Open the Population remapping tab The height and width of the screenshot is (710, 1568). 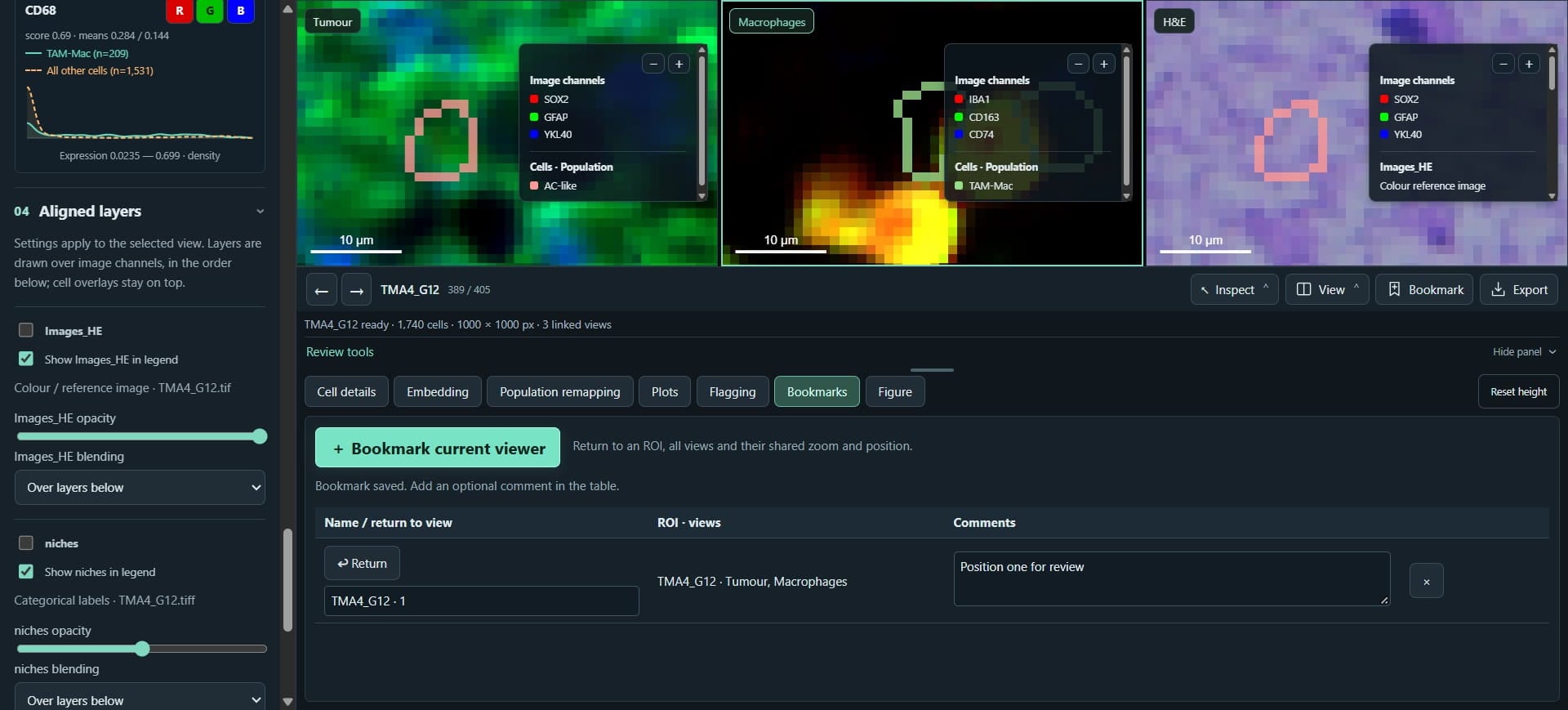coord(560,392)
